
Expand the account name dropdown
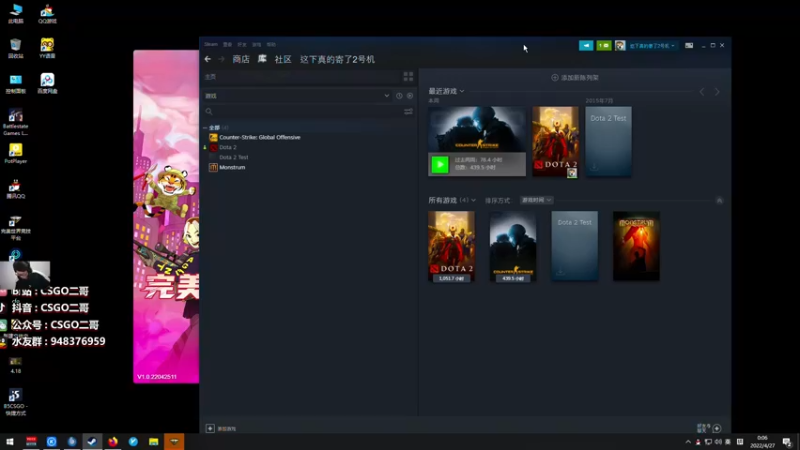coord(652,45)
